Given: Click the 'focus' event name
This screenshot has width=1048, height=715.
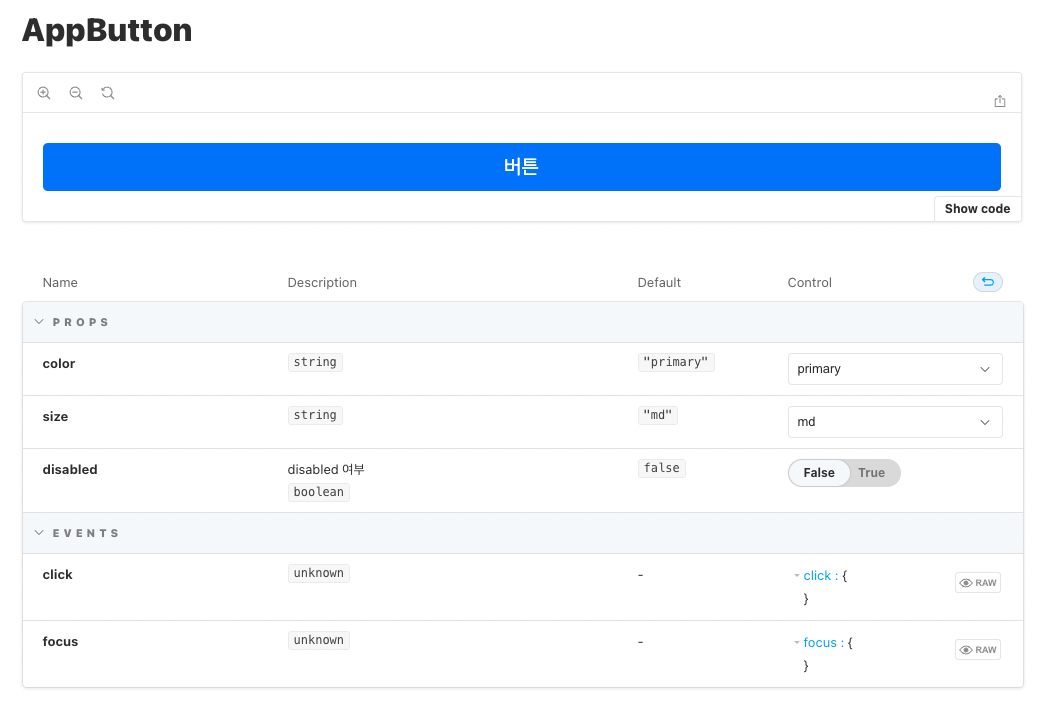Looking at the screenshot, I should (60, 641).
